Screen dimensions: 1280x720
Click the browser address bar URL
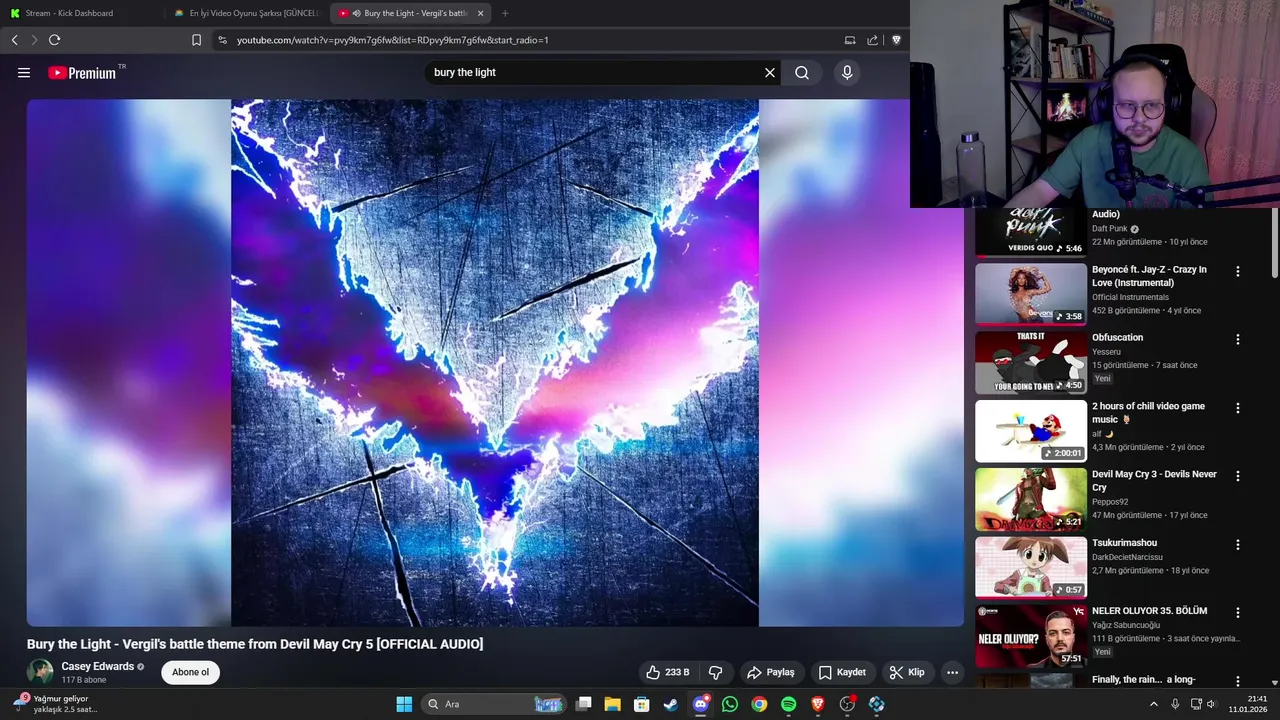point(393,40)
